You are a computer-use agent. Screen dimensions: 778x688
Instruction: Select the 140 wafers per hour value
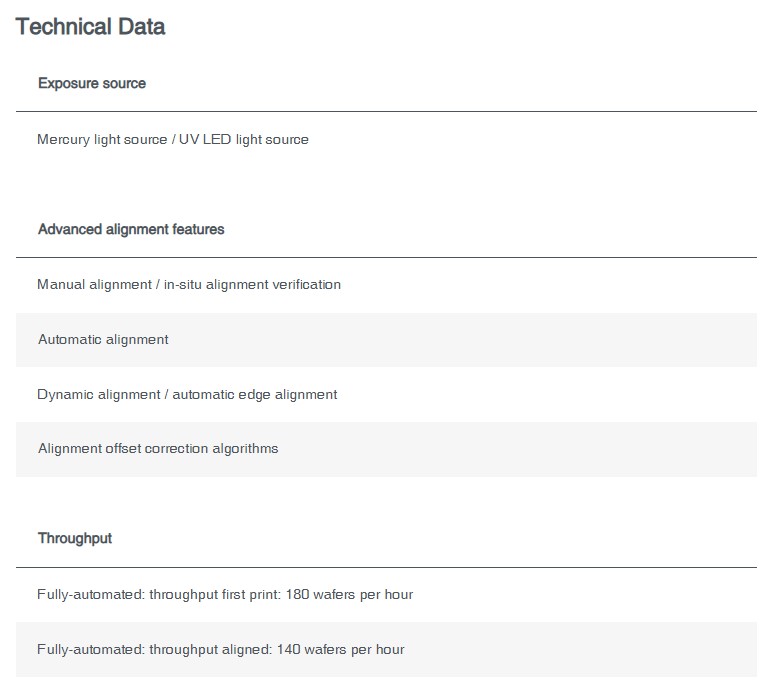pyautogui.click(x=340, y=649)
